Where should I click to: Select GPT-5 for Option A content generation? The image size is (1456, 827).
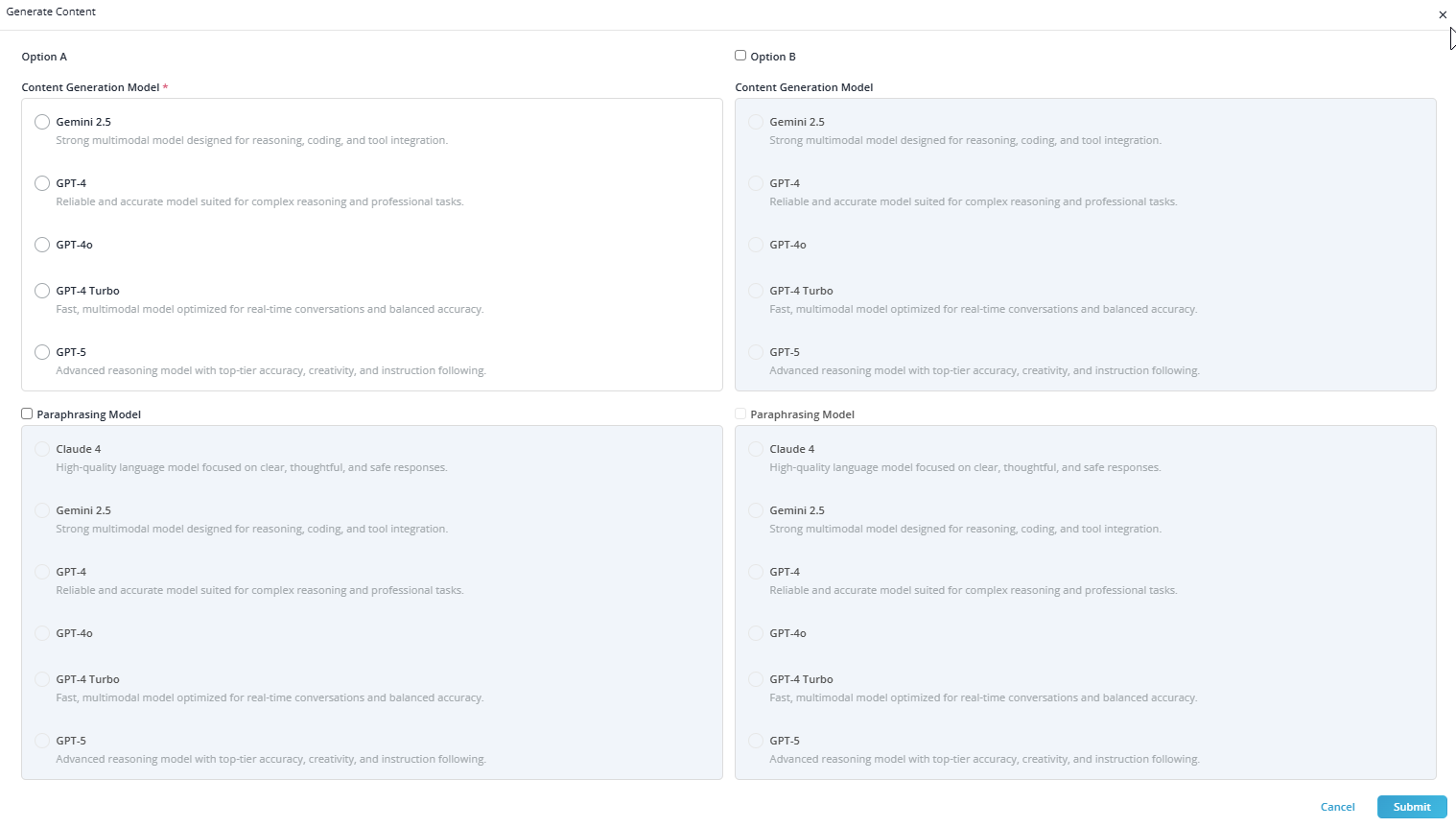click(42, 352)
